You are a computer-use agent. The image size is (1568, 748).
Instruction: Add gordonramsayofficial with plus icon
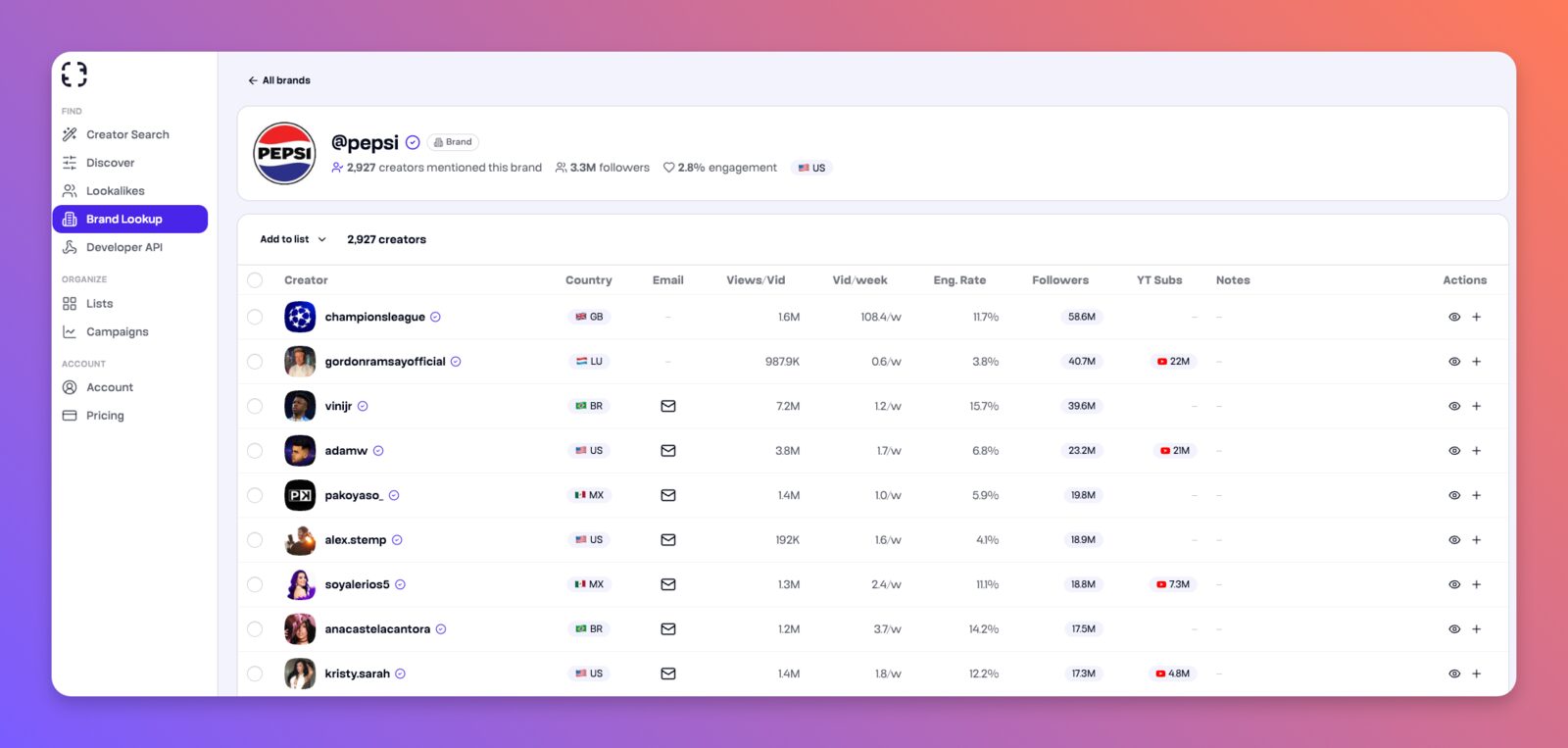(1477, 362)
